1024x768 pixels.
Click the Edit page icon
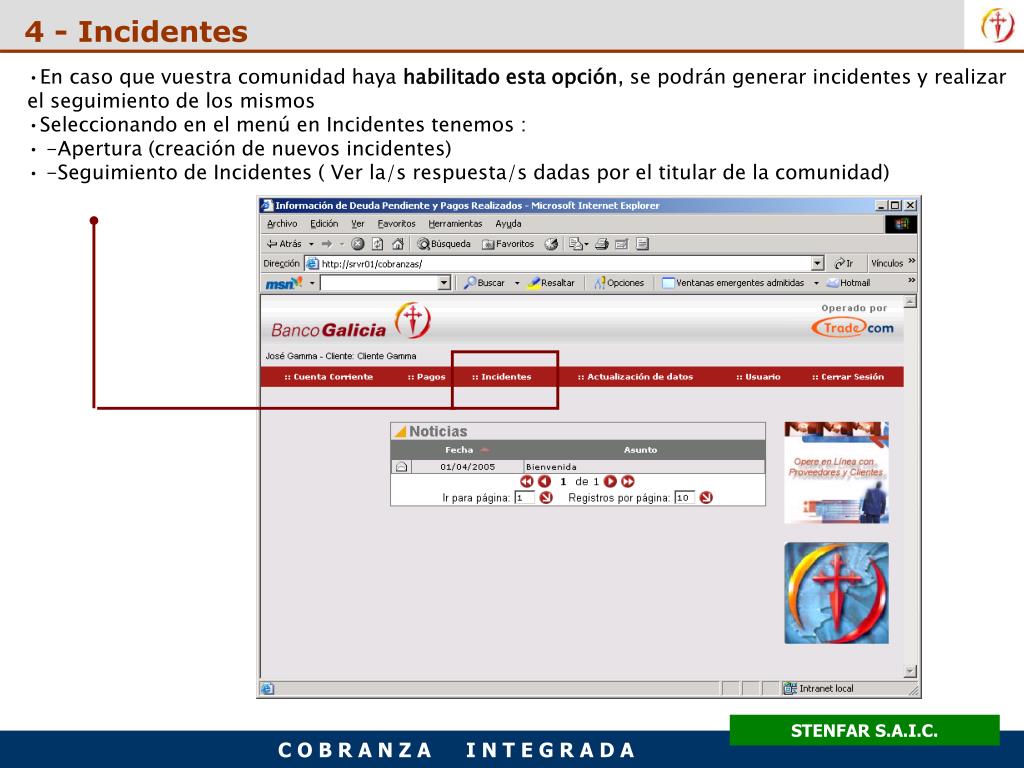click(x=622, y=244)
